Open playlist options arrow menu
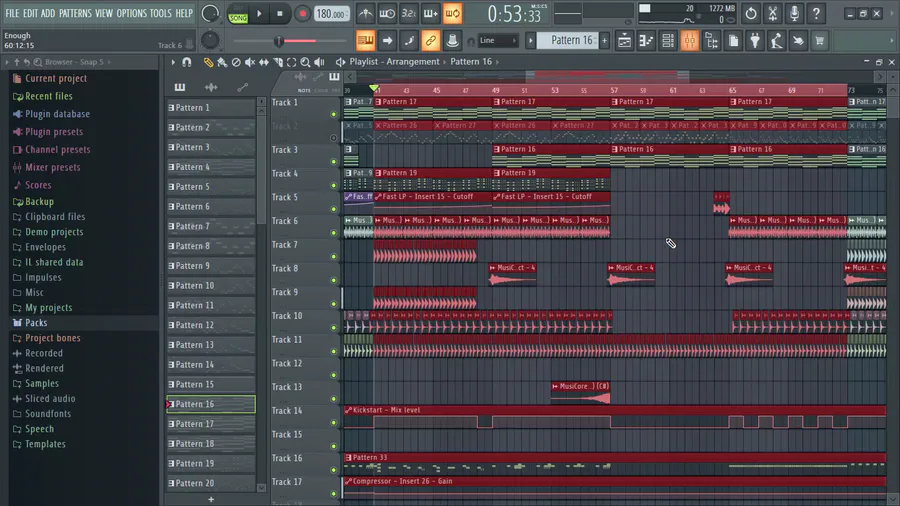 click(x=173, y=62)
